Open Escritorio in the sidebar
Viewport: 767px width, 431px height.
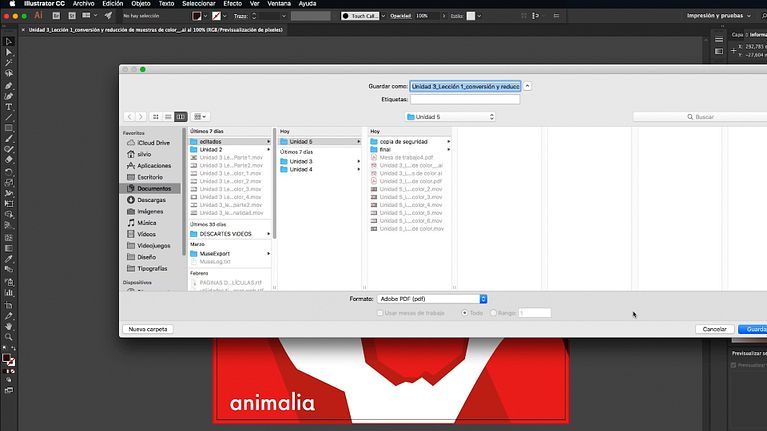[151, 177]
